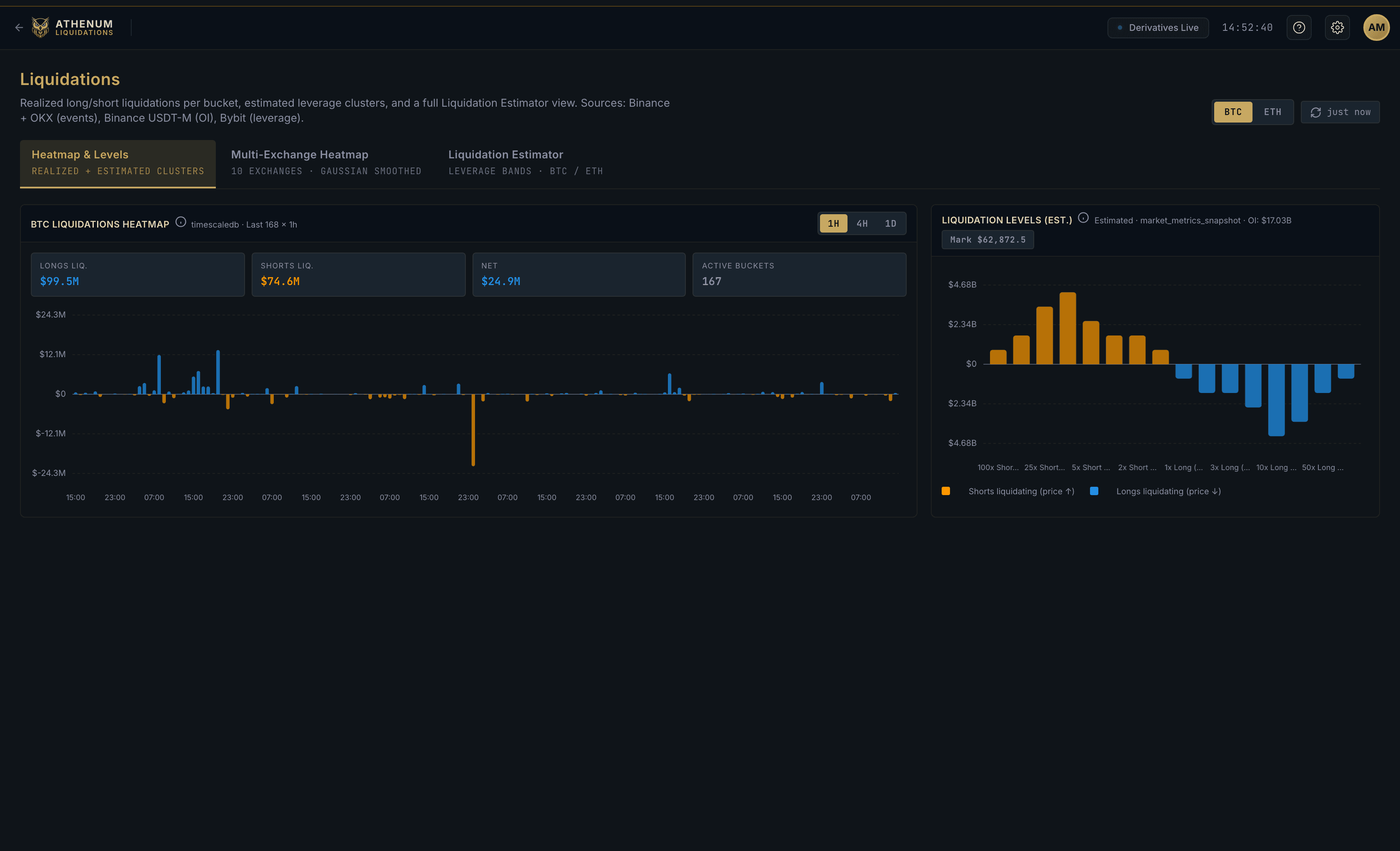
Task: Toggle orange Shorts liquidating legend swatch
Action: 946,491
